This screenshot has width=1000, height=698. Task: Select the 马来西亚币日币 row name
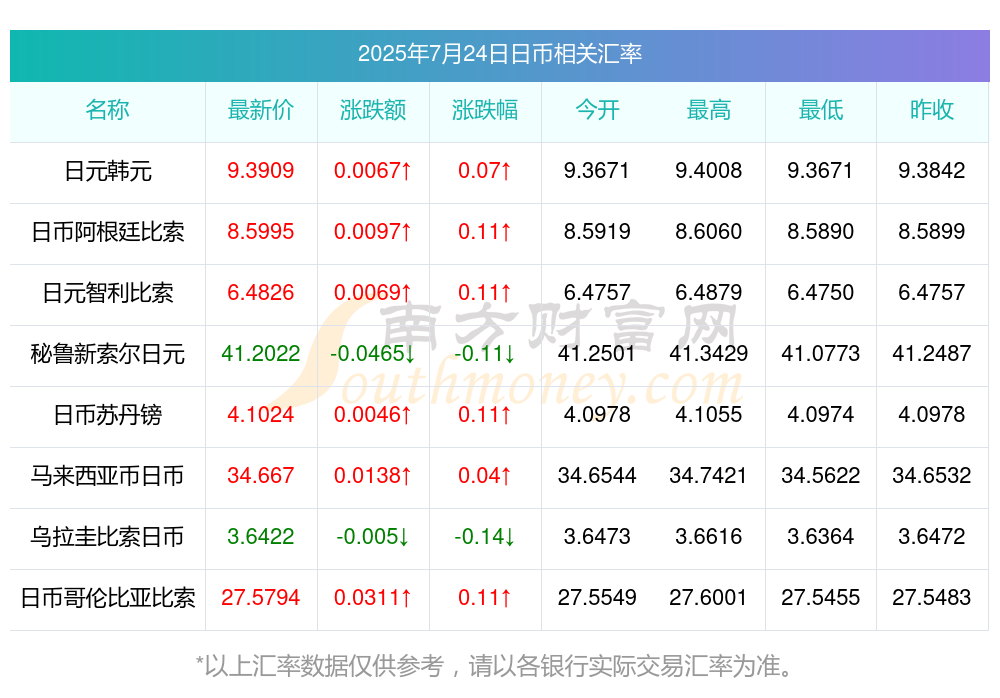tap(108, 476)
